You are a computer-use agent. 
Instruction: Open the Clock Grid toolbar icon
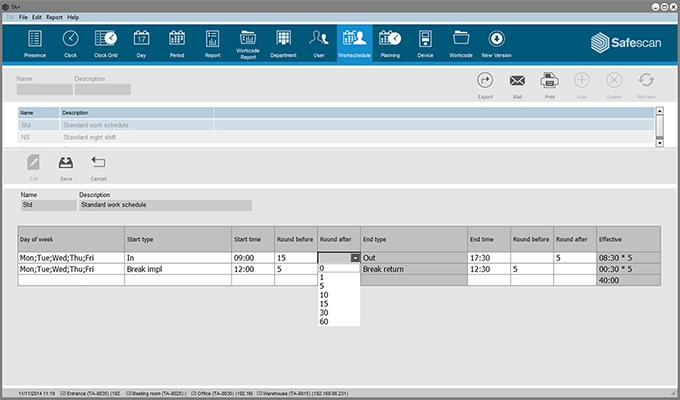106,39
